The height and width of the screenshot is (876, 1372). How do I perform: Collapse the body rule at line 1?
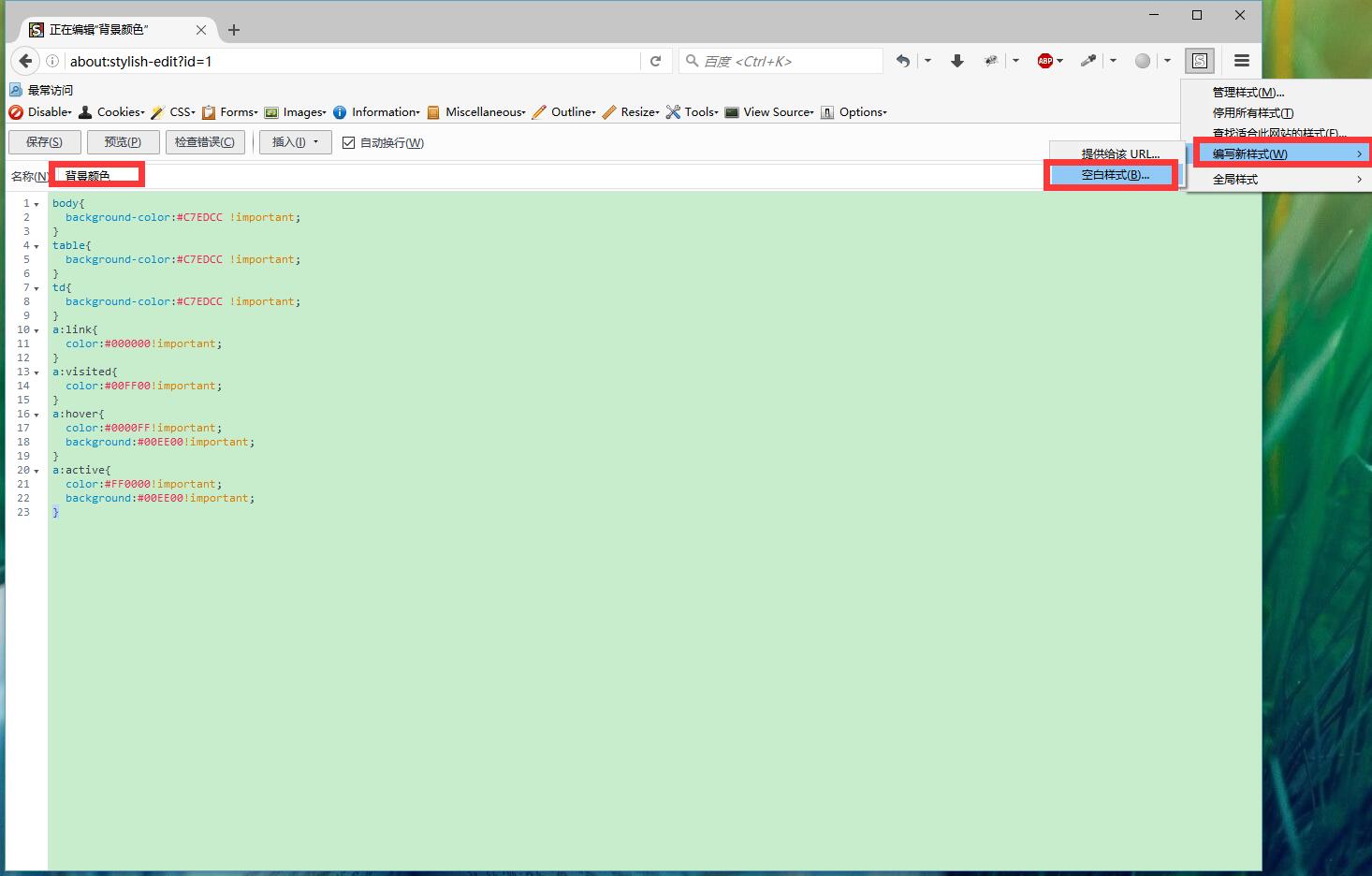coord(36,204)
